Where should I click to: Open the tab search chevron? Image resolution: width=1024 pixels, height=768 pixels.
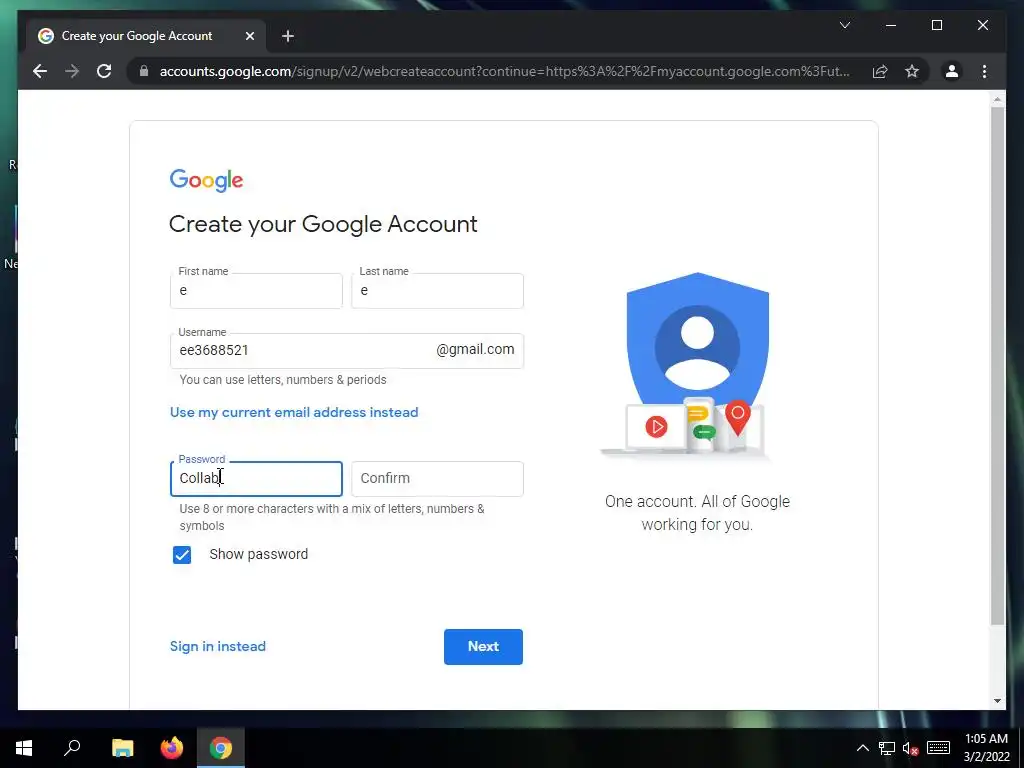tap(844, 25)
